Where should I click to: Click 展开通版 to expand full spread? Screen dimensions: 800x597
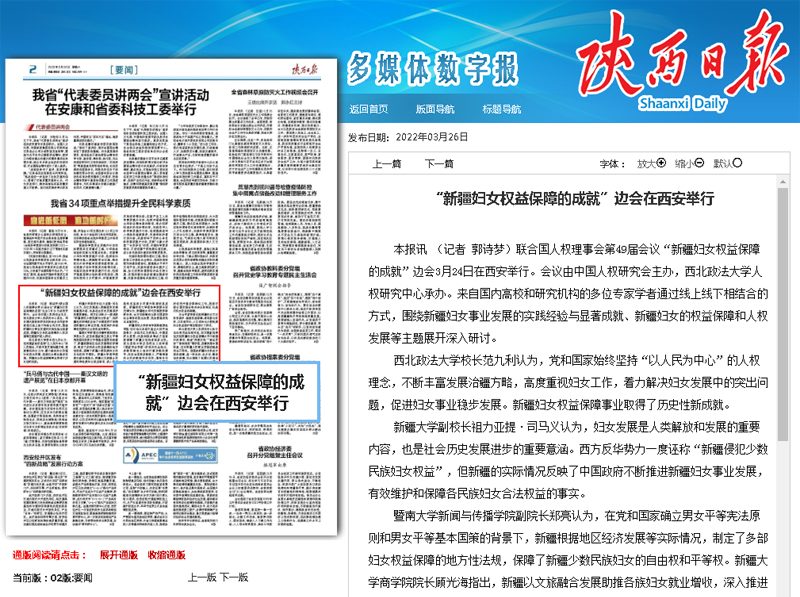coord(118,555)
